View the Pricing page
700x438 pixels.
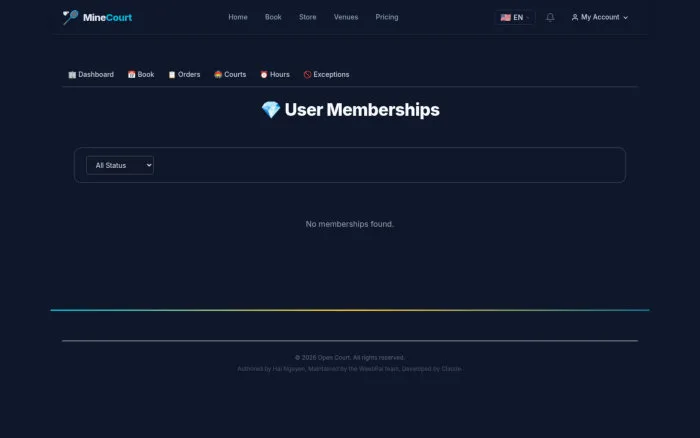(x=387, y=17)
